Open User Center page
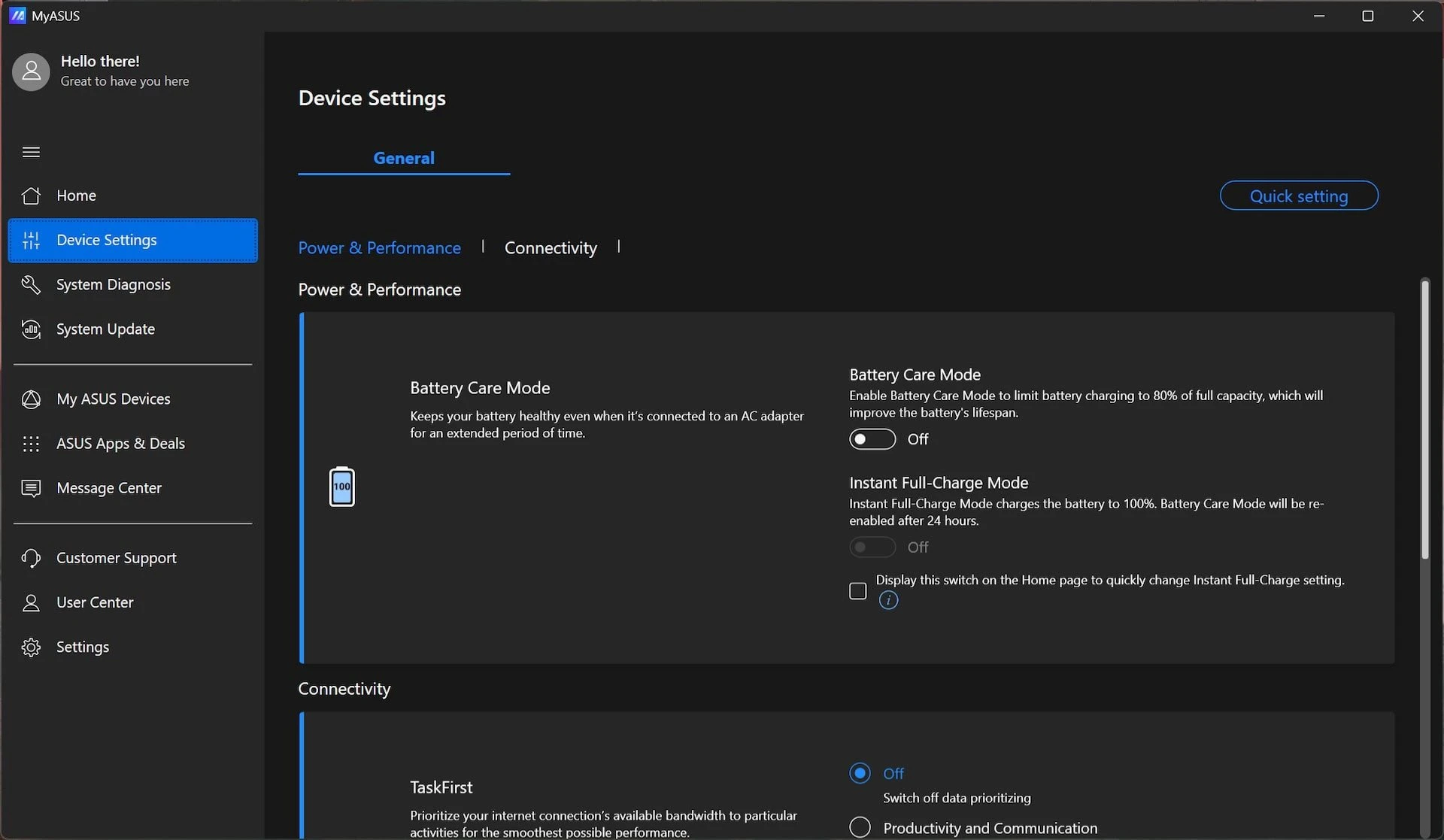Viewport: 1444px width, 840px height. tap(132, 602)
